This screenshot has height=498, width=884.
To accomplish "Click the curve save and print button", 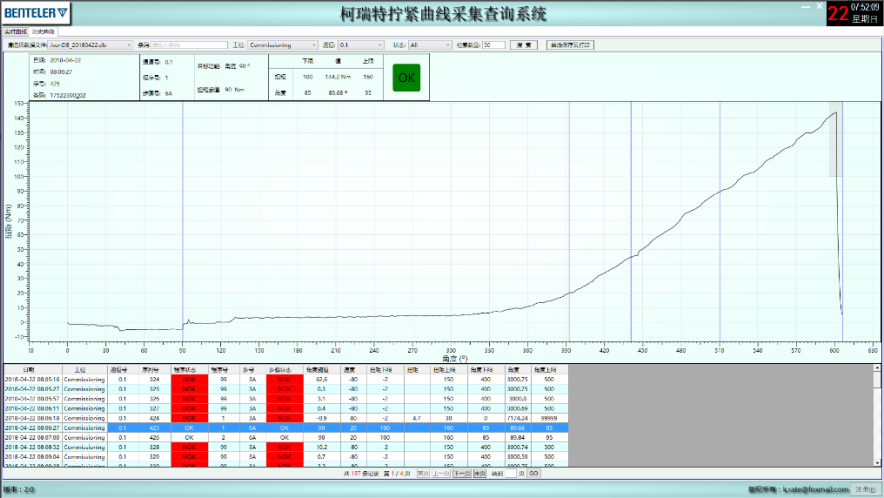I will click(x=570, y=45).
